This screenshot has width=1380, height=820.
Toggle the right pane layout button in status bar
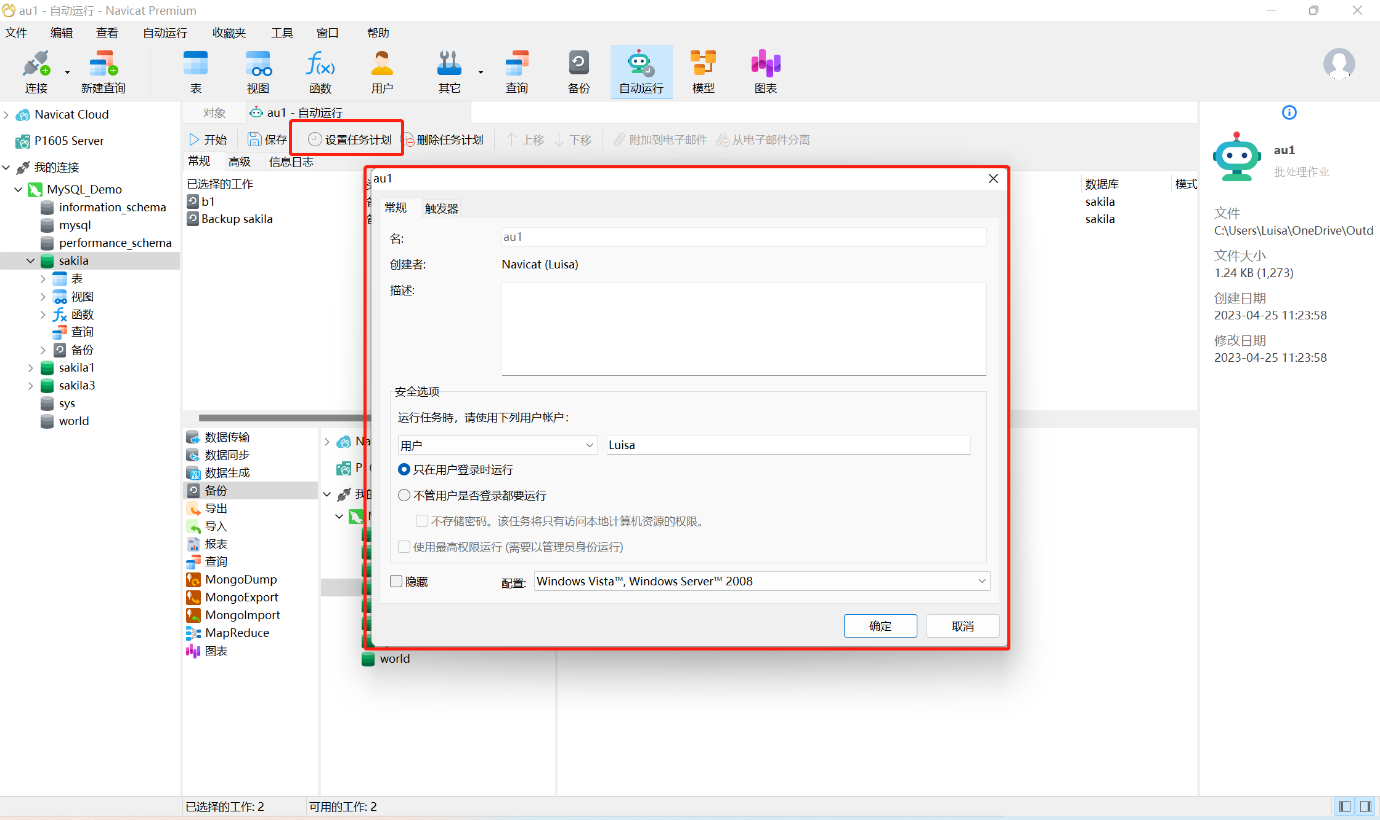coord(1365,806)
